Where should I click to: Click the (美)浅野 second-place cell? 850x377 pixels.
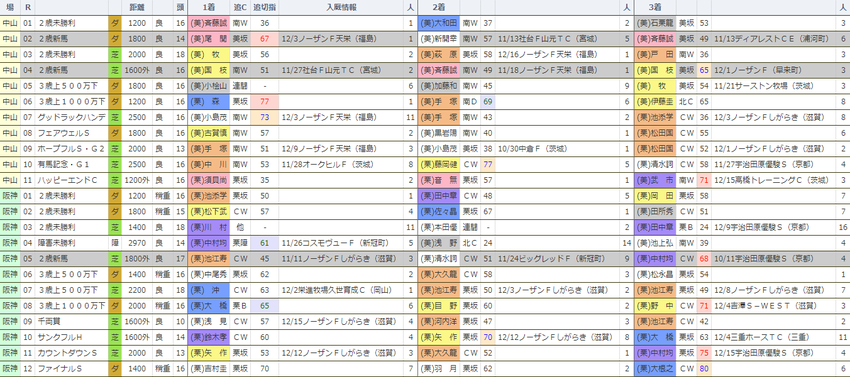click(x=439, y=243)
